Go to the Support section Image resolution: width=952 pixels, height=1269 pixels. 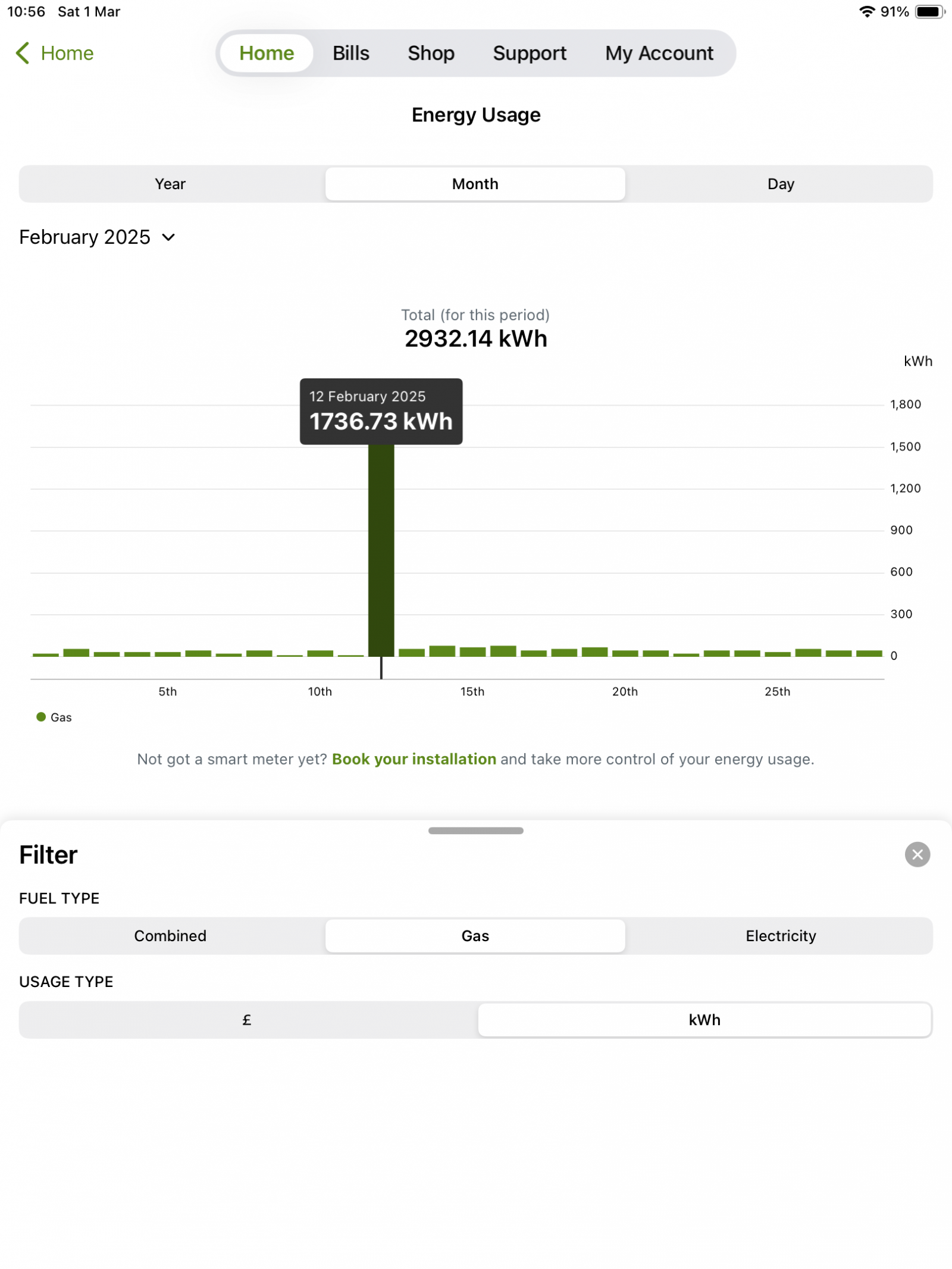[530, 53]
